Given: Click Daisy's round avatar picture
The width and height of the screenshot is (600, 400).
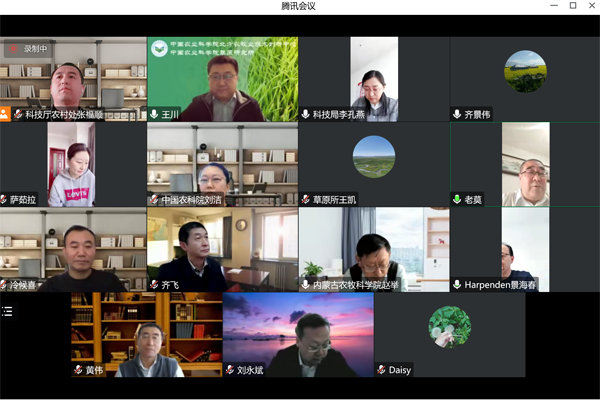Looking at the screenshot, I should coord(450,327).
